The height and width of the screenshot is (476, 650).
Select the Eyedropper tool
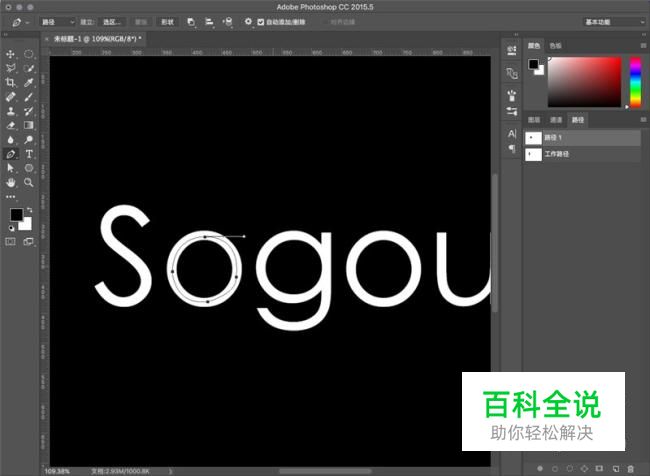[28, 83]
